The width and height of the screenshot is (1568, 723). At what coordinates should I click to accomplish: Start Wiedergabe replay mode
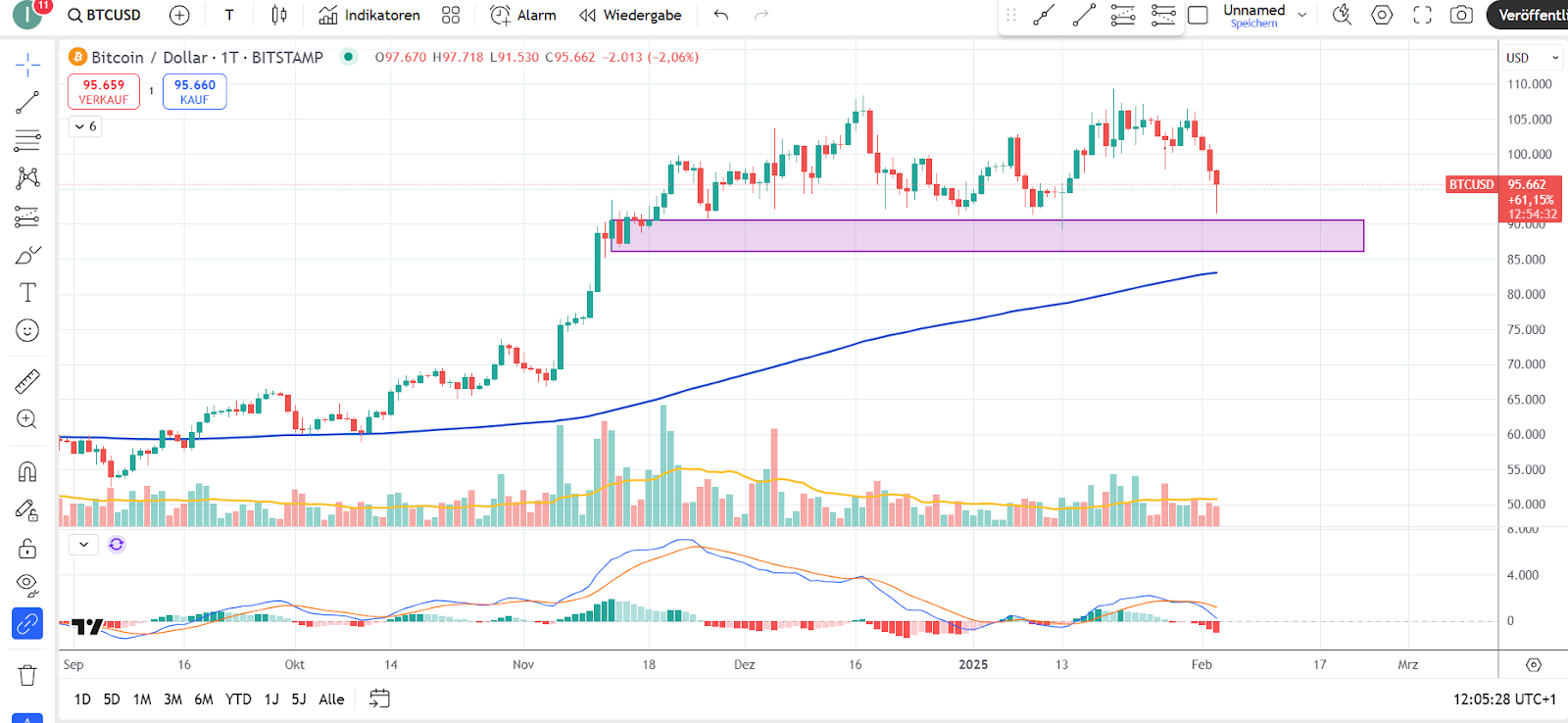pos(630,15)
